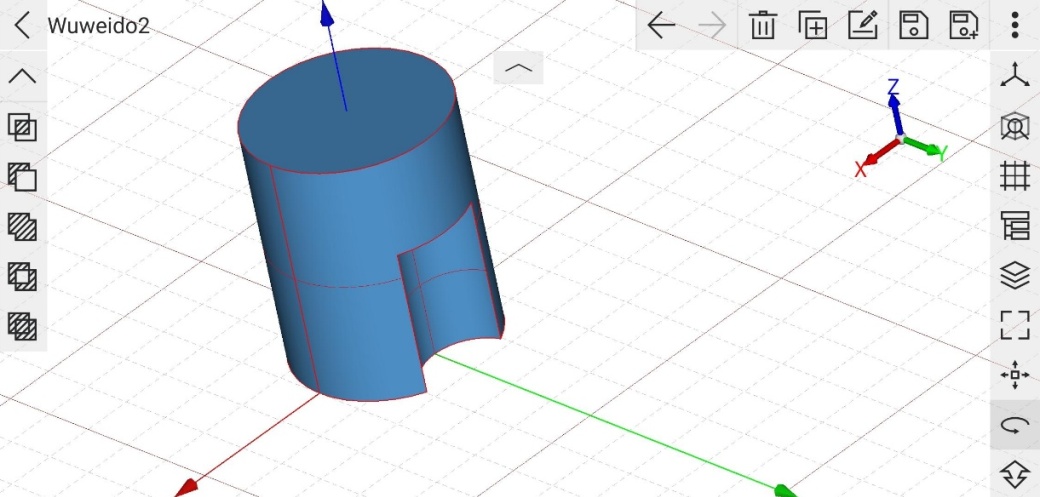Click the bottom-right down arrow icon

click(1015, 475)
